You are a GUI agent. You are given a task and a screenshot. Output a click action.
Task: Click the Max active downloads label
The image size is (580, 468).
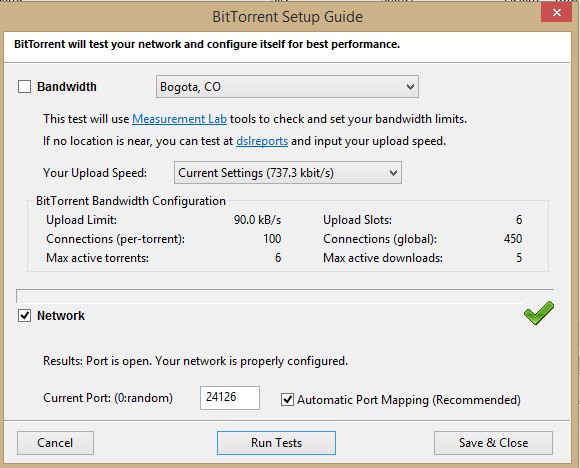pos(383,257)
